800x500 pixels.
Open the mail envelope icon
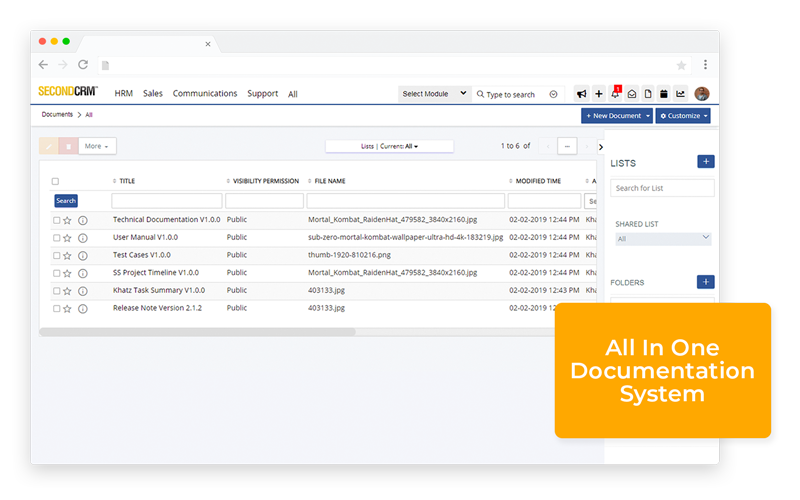(632, 94)
